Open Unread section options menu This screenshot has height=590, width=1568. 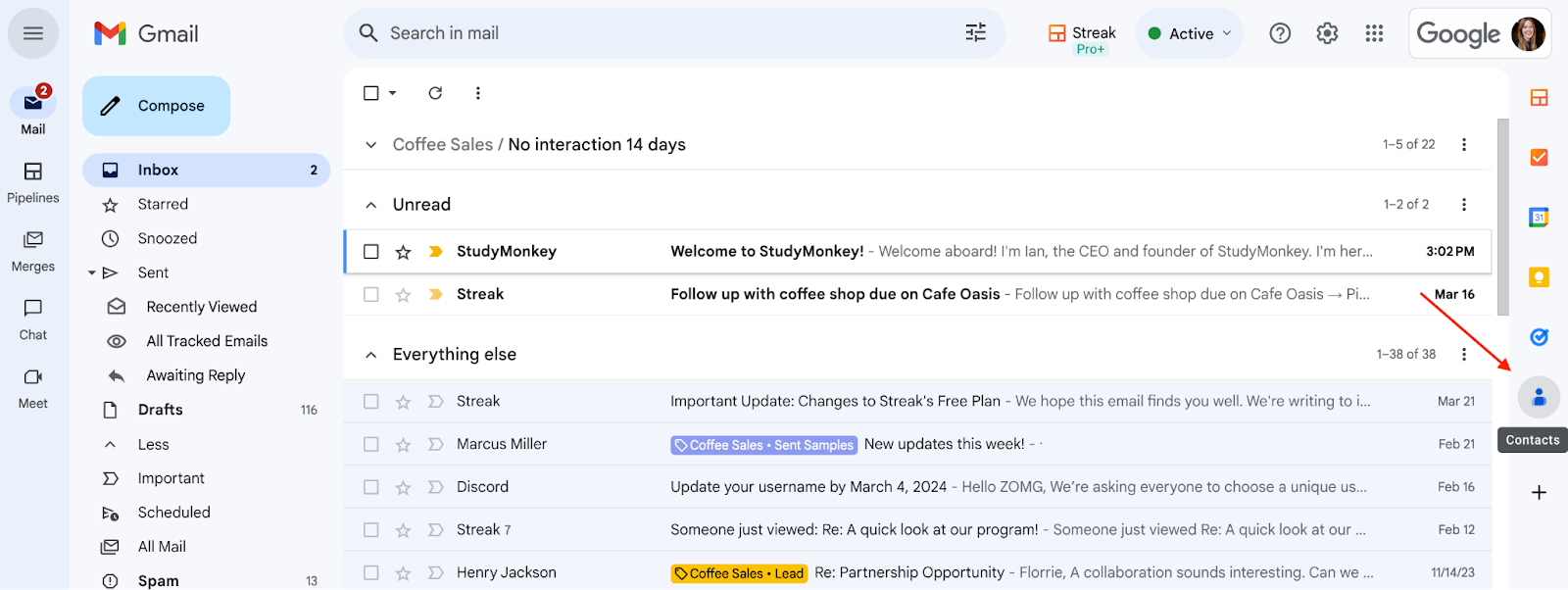[1464, 205]
